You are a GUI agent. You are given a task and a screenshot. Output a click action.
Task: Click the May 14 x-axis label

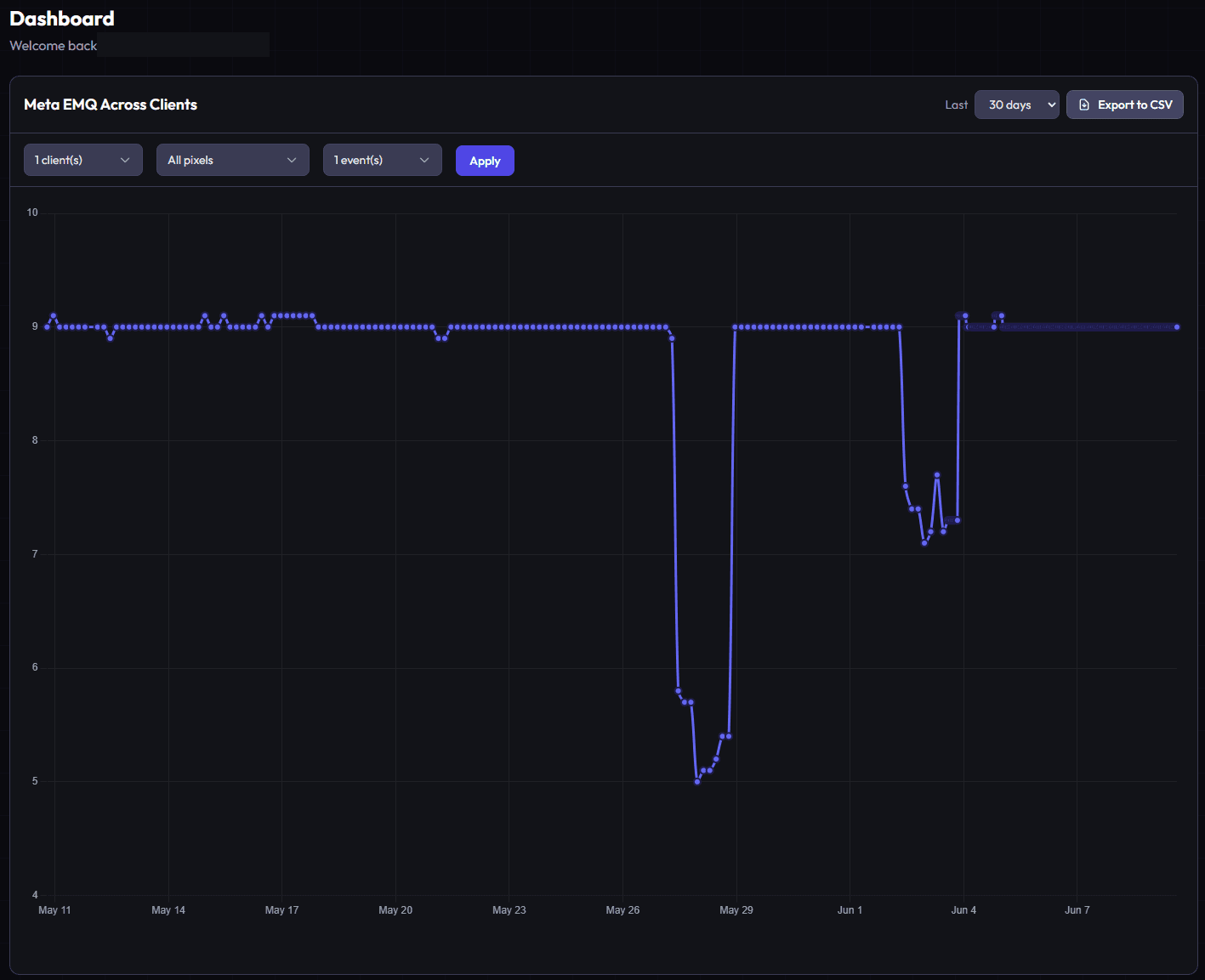168,910
